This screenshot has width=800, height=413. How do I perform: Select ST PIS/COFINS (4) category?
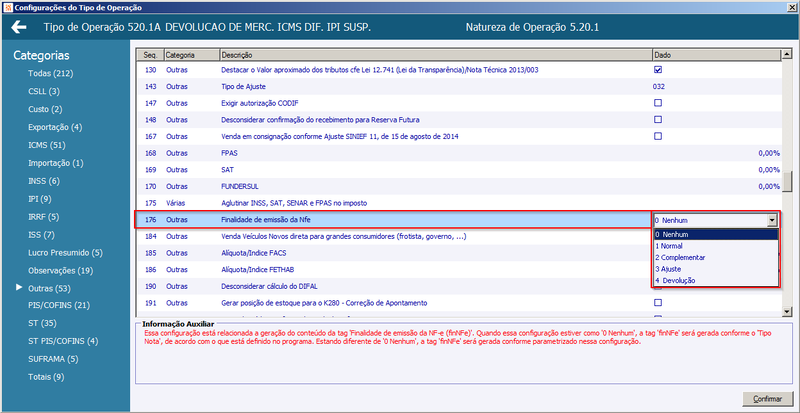point(63,341)
